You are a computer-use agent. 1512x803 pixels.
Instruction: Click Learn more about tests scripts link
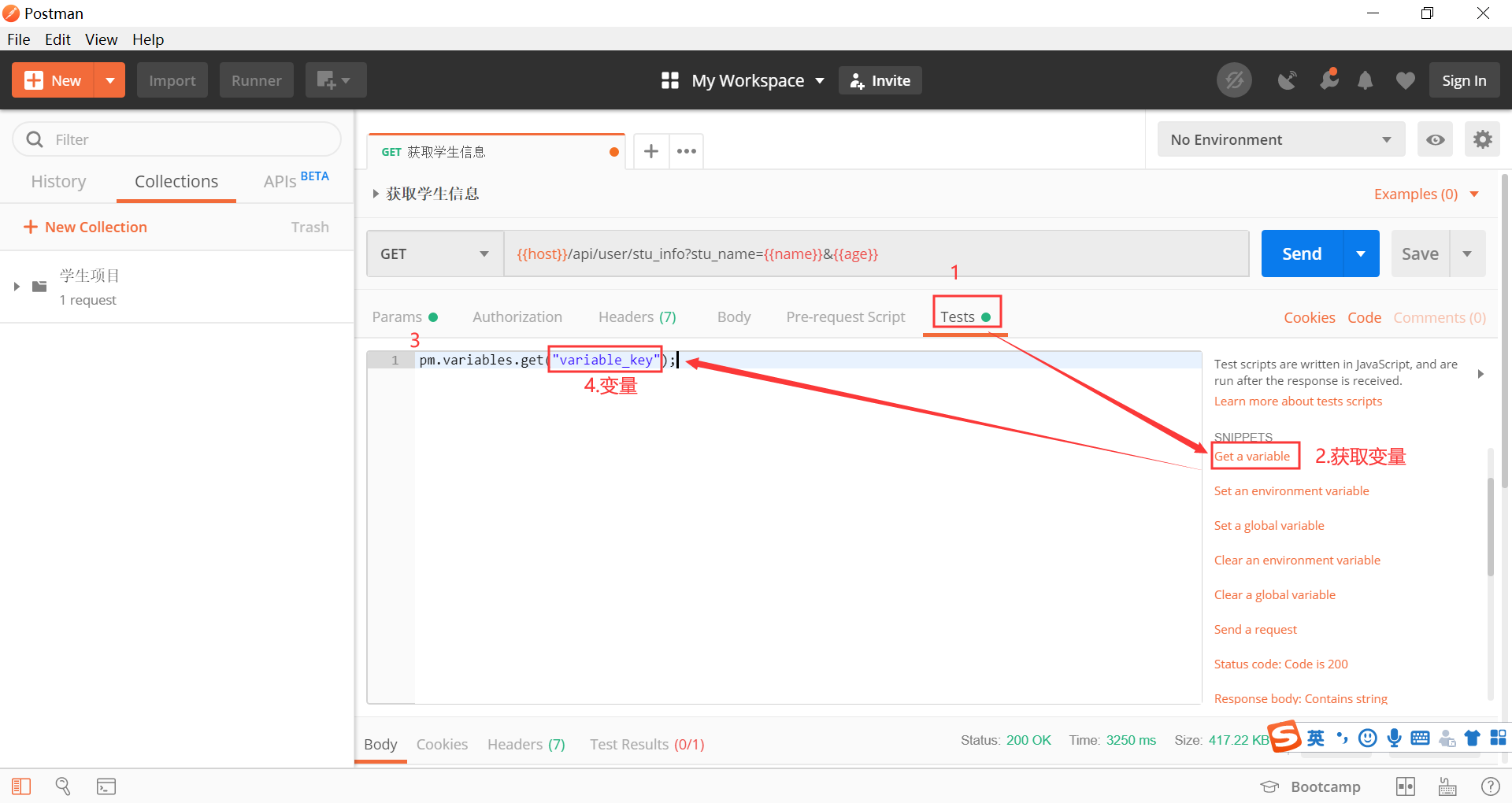pyautogui.click(x=1298, y=401)
